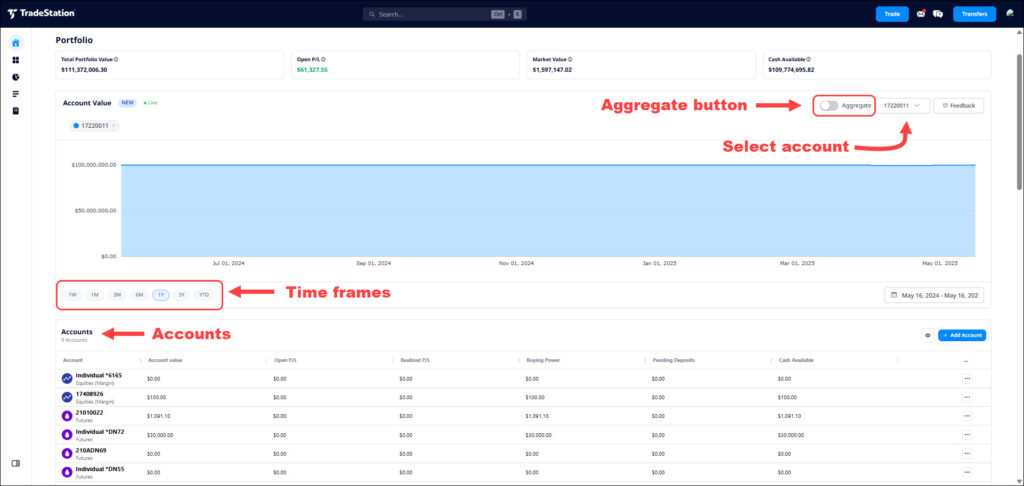Image resolution: width=1024 pixels, height=486 pixels.
Task: Toggle the Aggregate switch on
Action: click(828, 105)
